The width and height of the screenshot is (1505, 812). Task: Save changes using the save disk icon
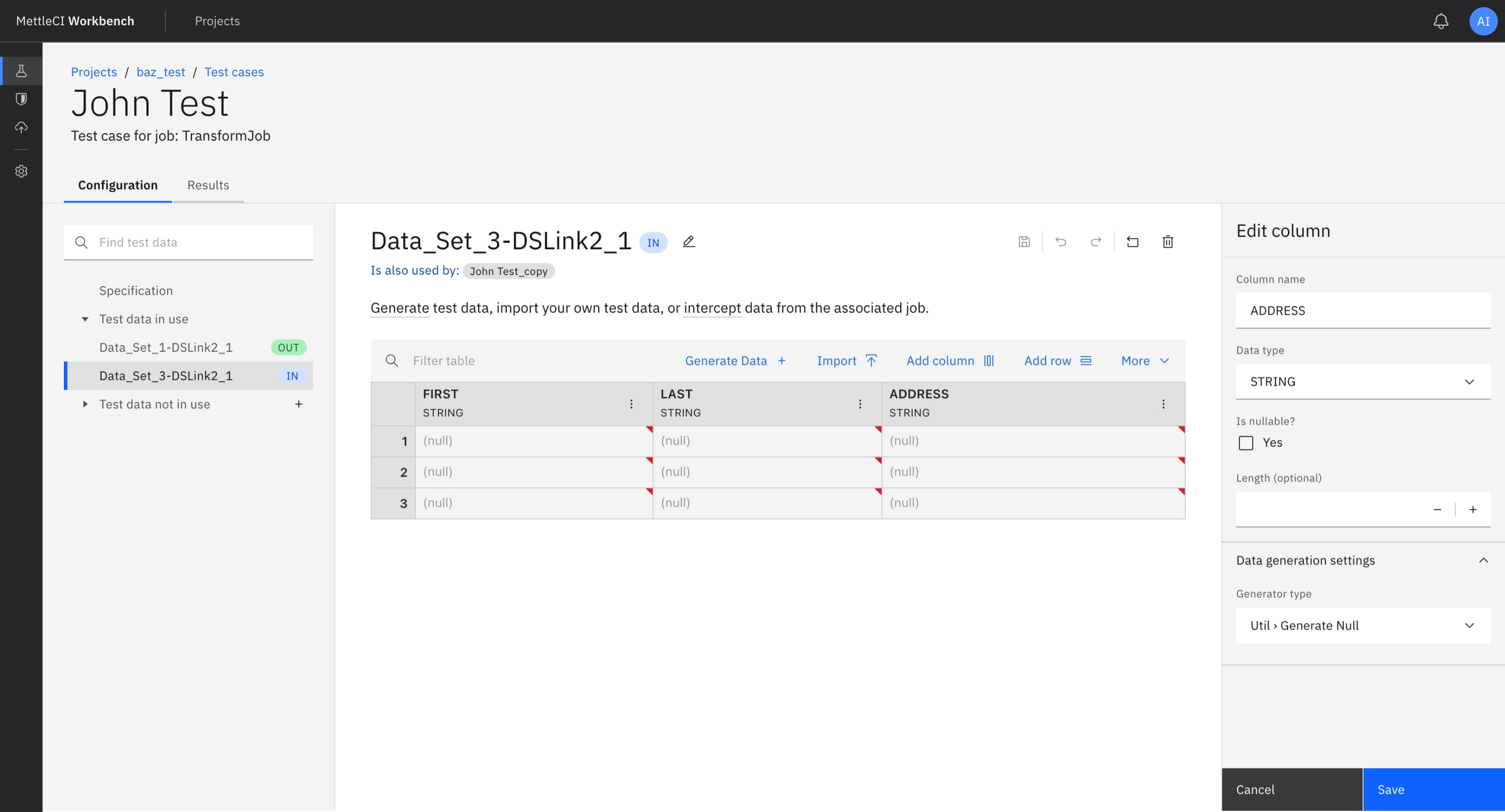1024,241
